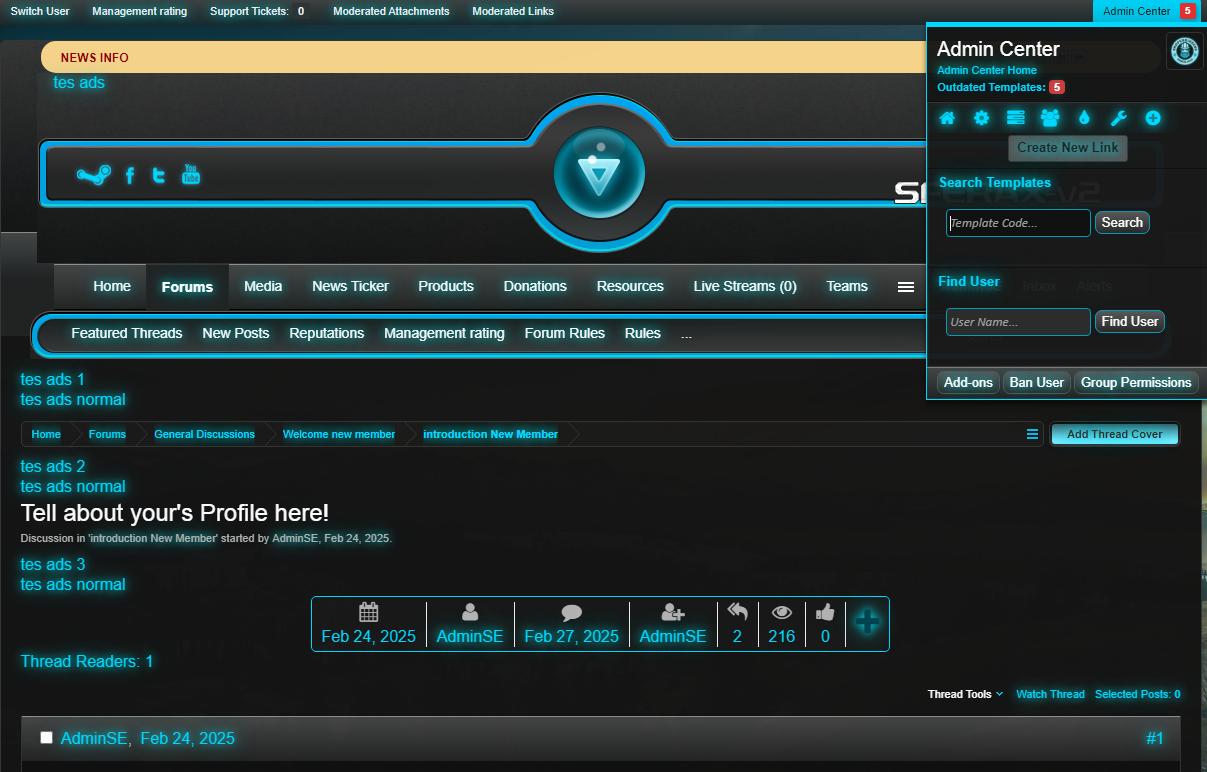Tick the checkbox beside post by AdminSE
Image resolution: width=1207 pixels, height=772 pixels.
click(46, 737)
